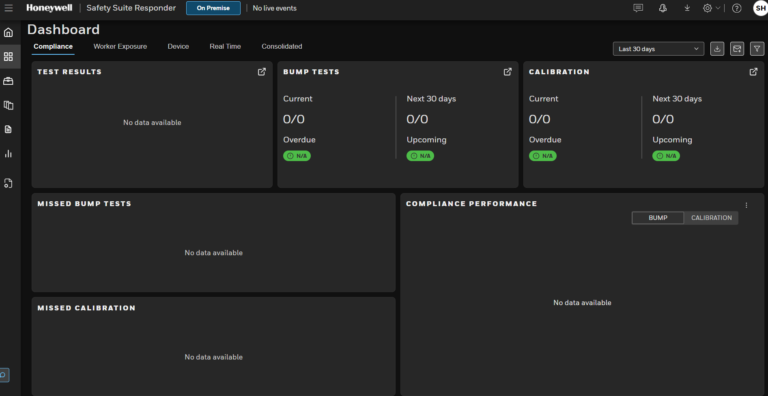Open the bar chart analytics icon in sidebar
Image resolution: width=768 pixels, height=396 pixels.
[8, 154]
